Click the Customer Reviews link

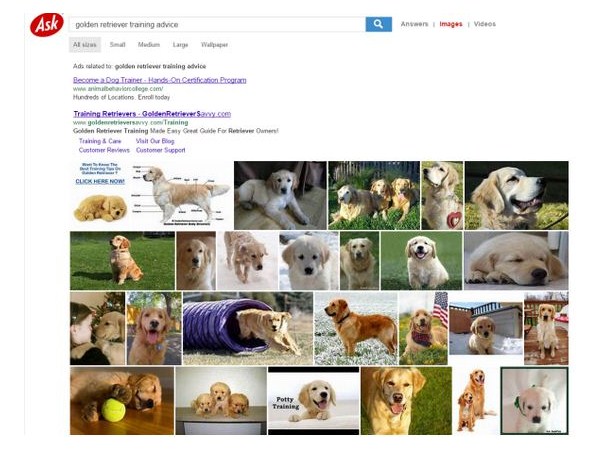tap(104, 150)
